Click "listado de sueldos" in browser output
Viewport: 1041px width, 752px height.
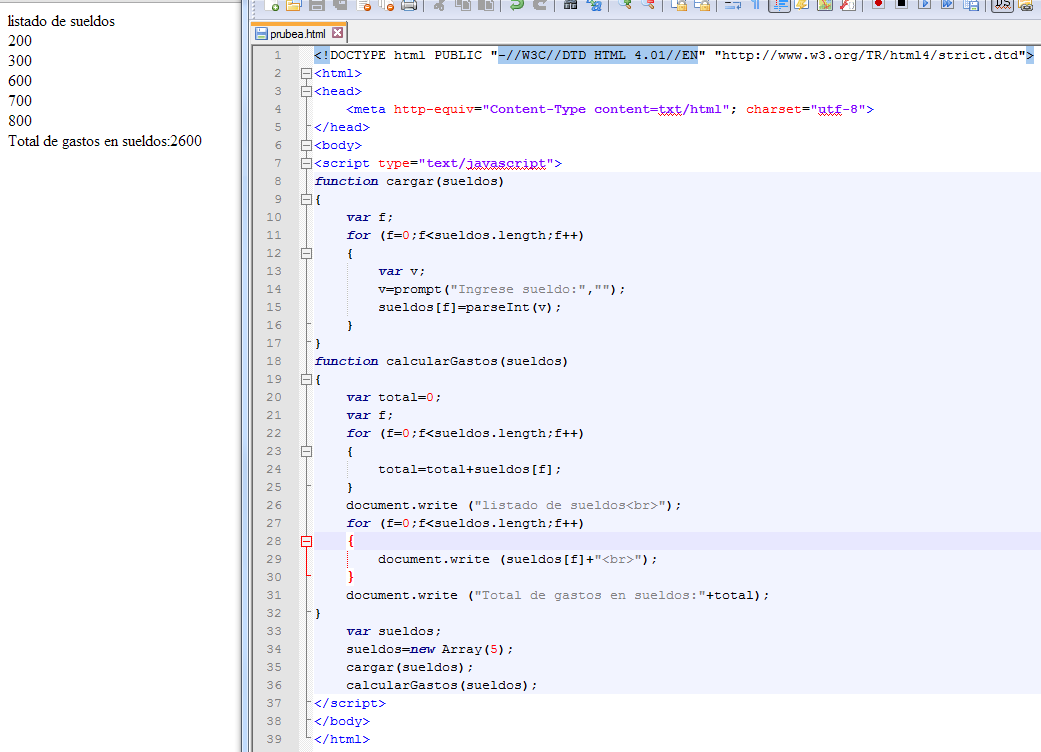point(61,21)
